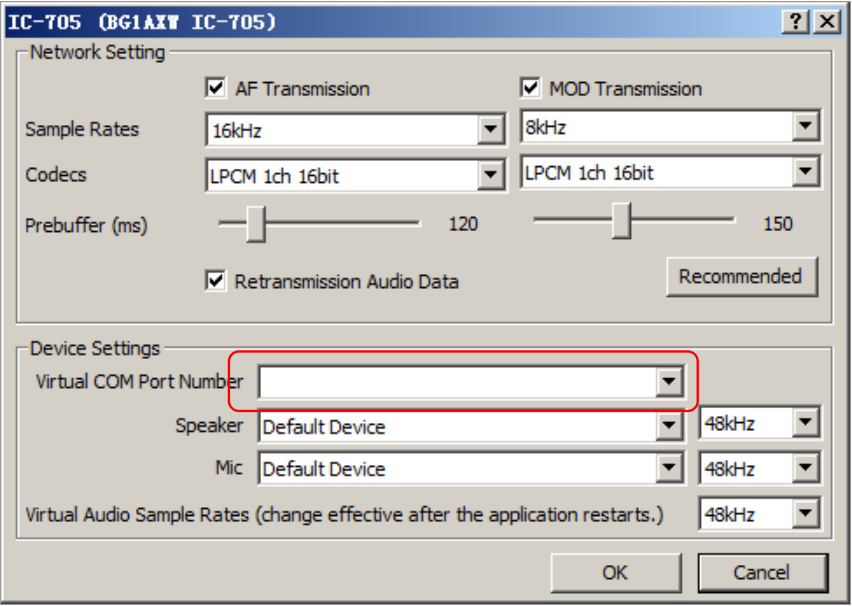Click the Device Settings group title
Screen dimensions: 852x606
(95, 348)
